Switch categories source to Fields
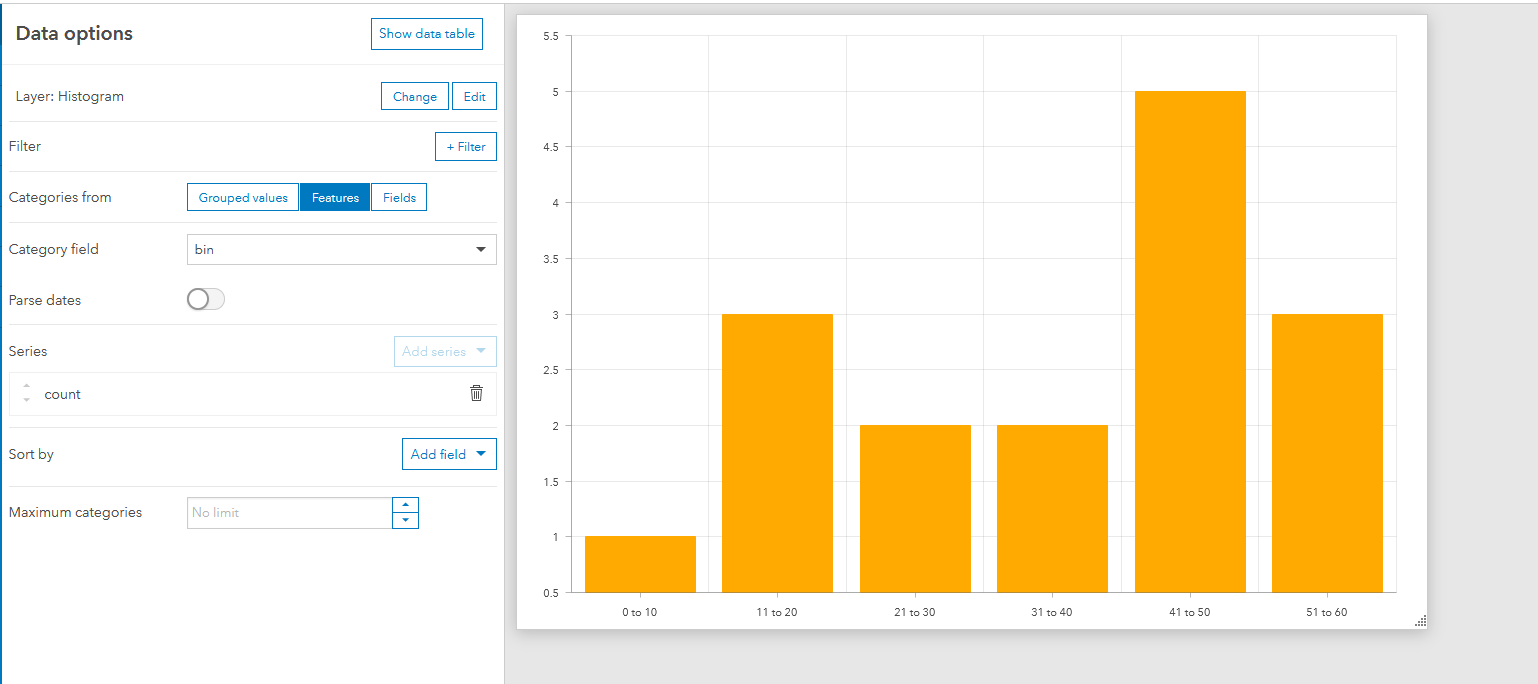This screenshot has height=684, width=1538. (x=398, y=197)
